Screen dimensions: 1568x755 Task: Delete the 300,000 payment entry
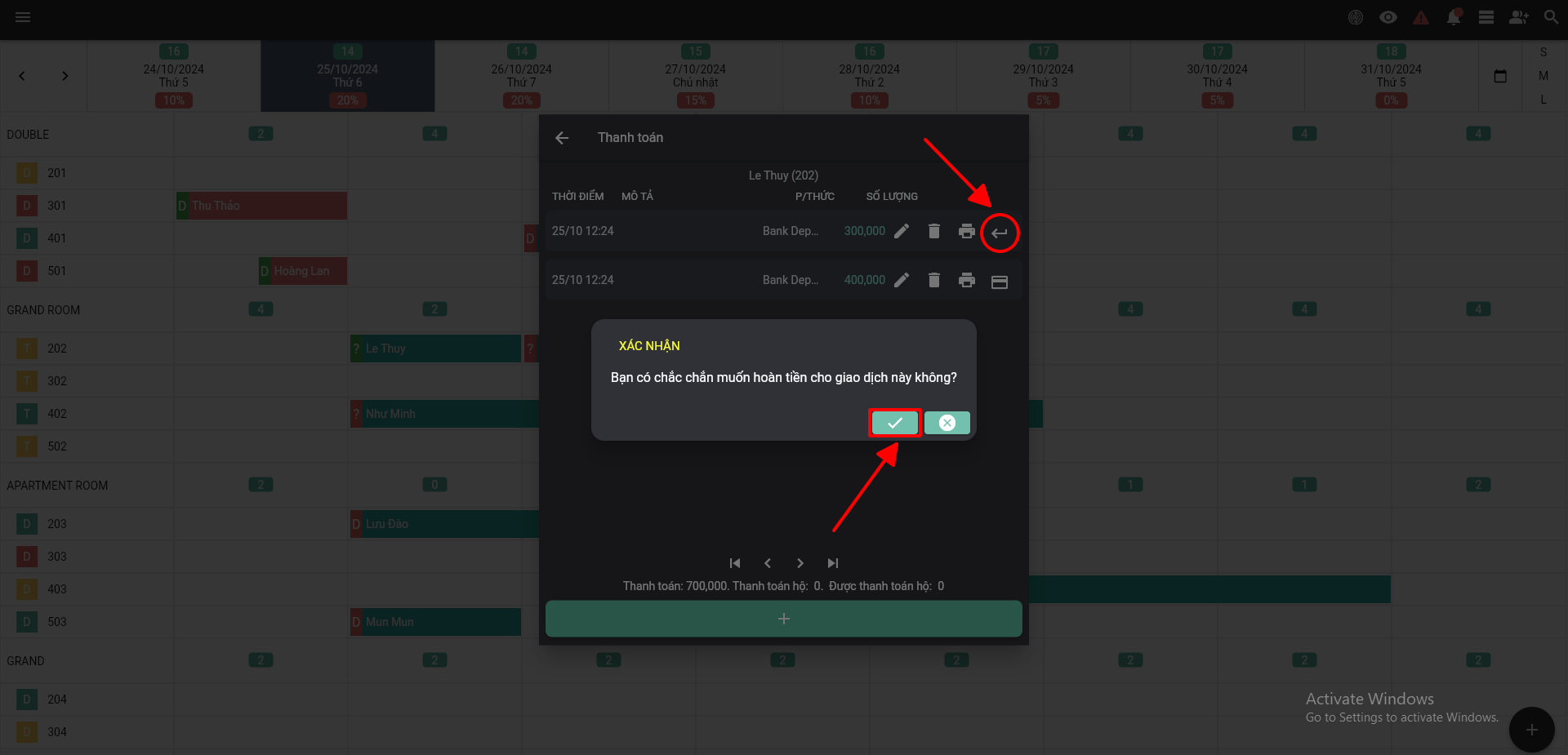(934, 232)
